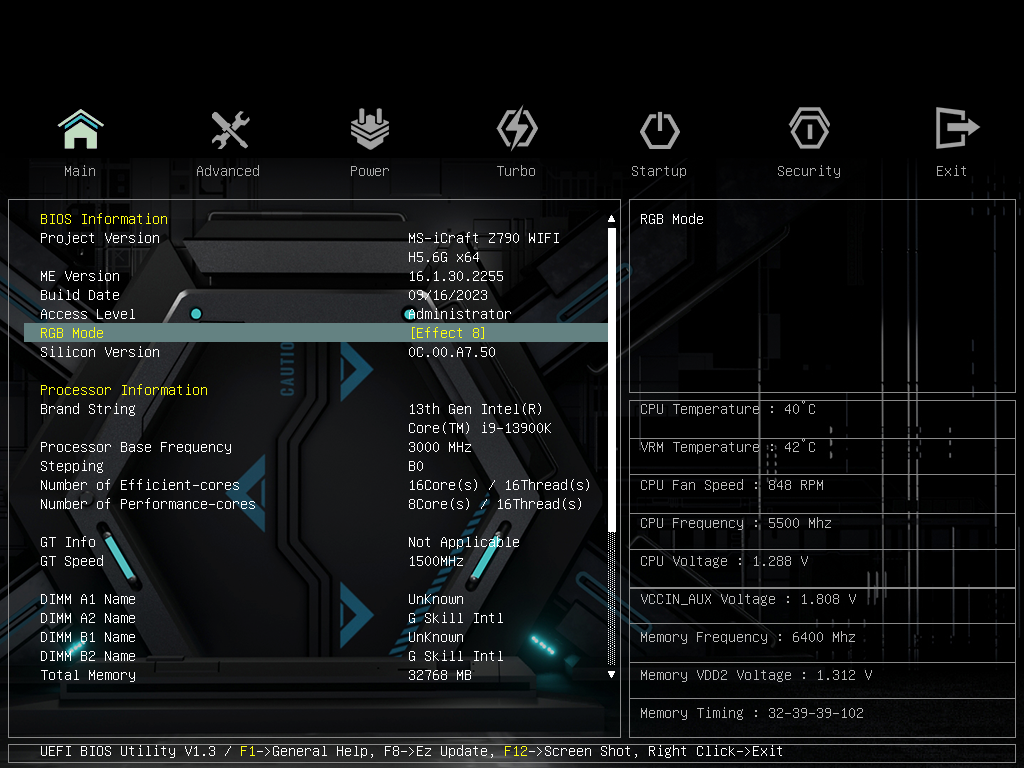Open the Turbo tab label
Viewport: 1024px width, 768px height.
[x=516, y=171]
